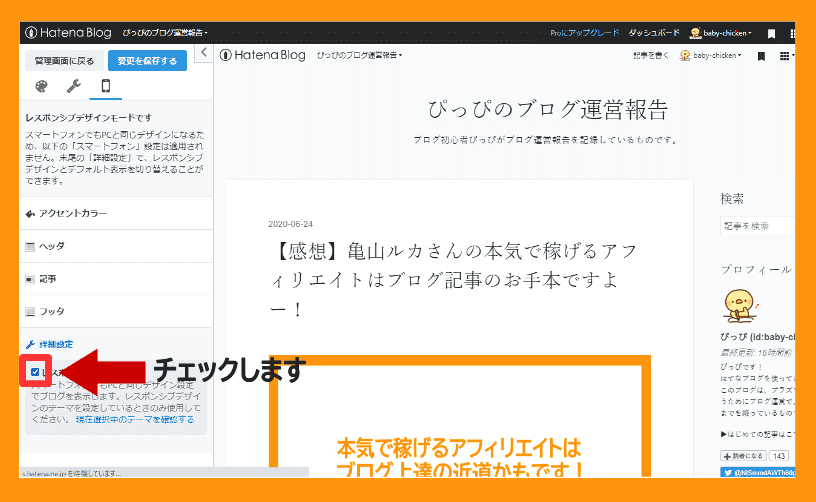Click 現在選択中のテーマを確認する link
This screenshot has height=502, width=816.
(135, 419)
